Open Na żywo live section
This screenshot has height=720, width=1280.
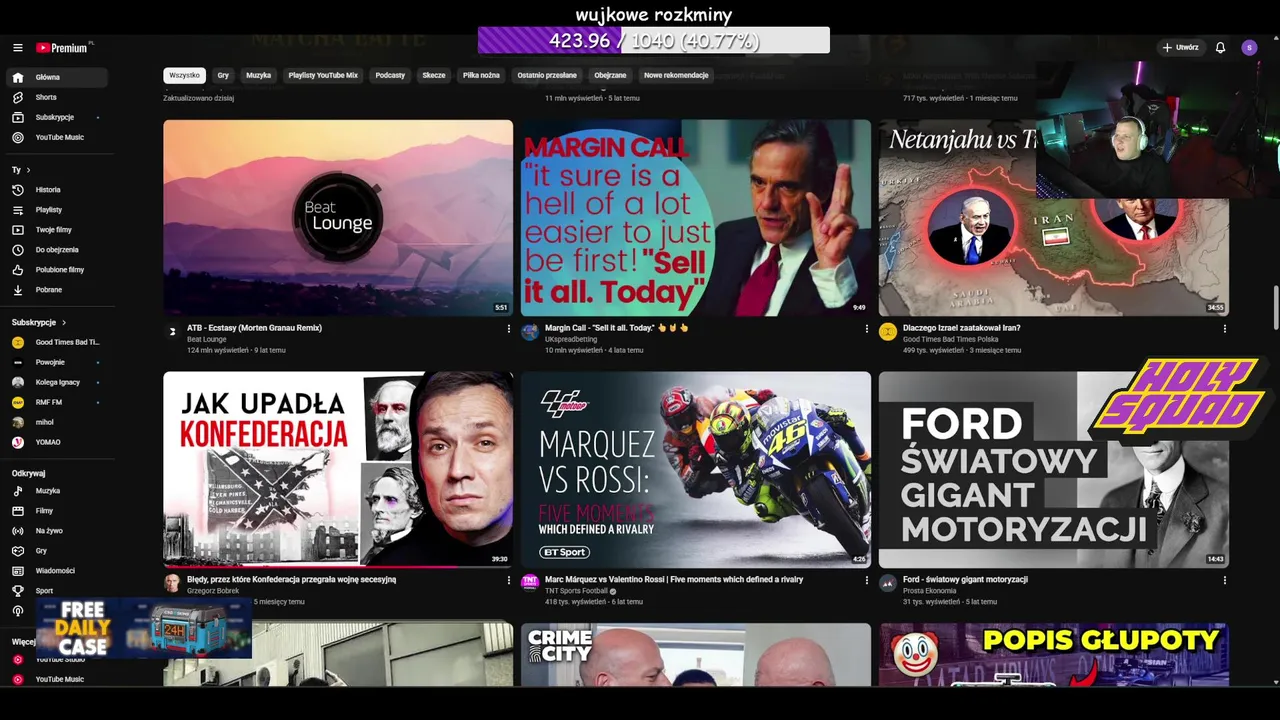point(56,531)
